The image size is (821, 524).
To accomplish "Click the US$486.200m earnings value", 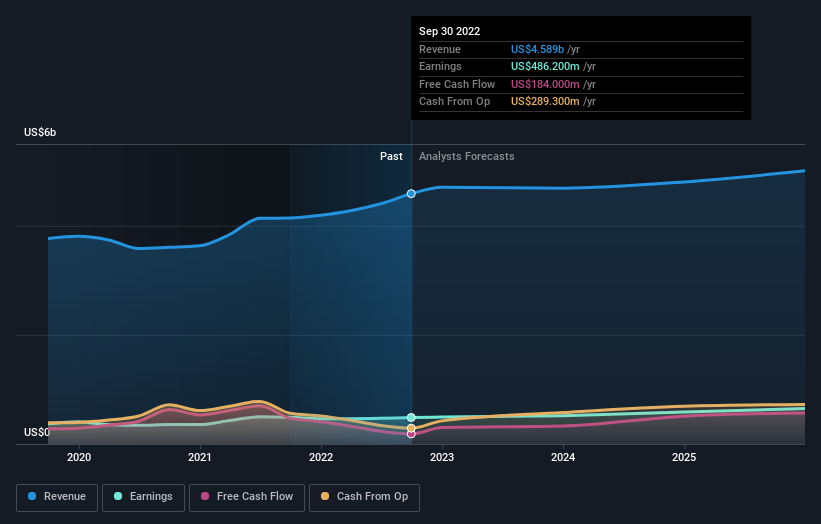I will click(545, 66).
